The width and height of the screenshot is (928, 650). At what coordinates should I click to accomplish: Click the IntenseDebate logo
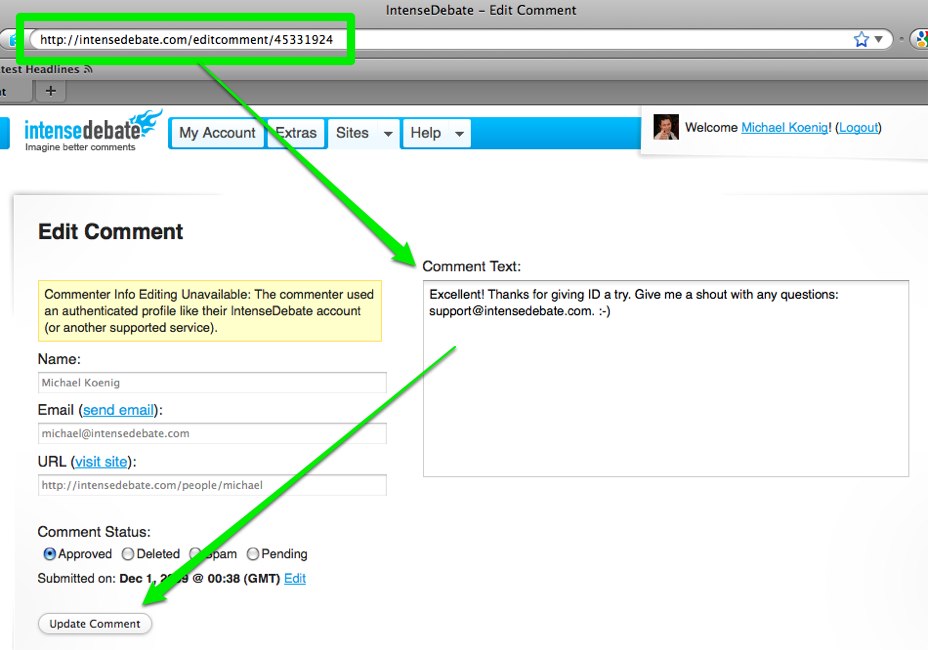(92, 131)
